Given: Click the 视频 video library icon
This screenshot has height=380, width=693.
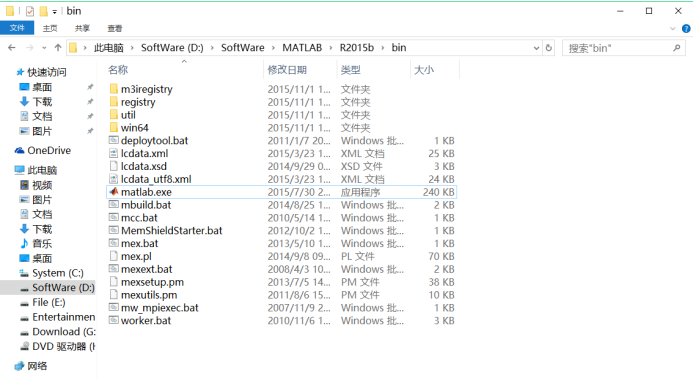Looking at the screenshot, I should [x=24, y=185].
